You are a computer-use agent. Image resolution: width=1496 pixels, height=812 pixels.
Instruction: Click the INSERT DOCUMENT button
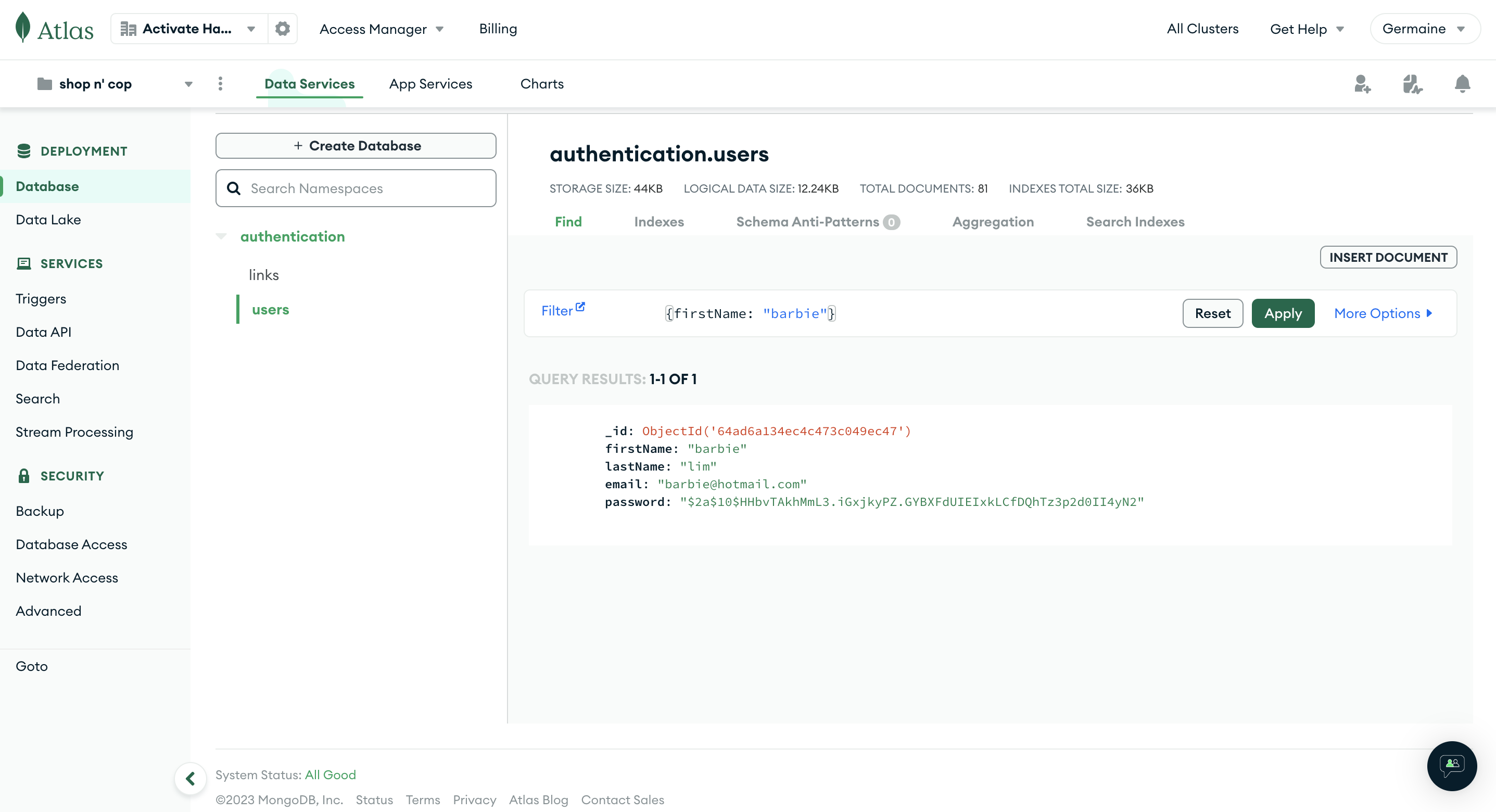click(x=1388, y=257)
